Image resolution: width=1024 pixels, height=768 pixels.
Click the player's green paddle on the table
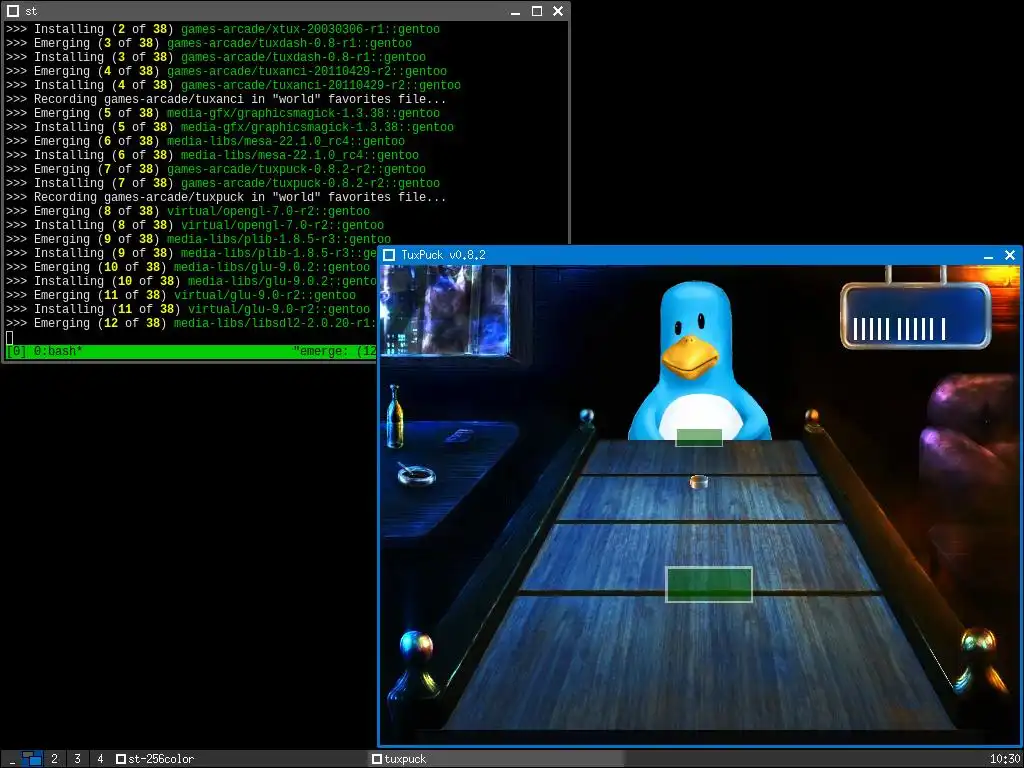[709, 584]
